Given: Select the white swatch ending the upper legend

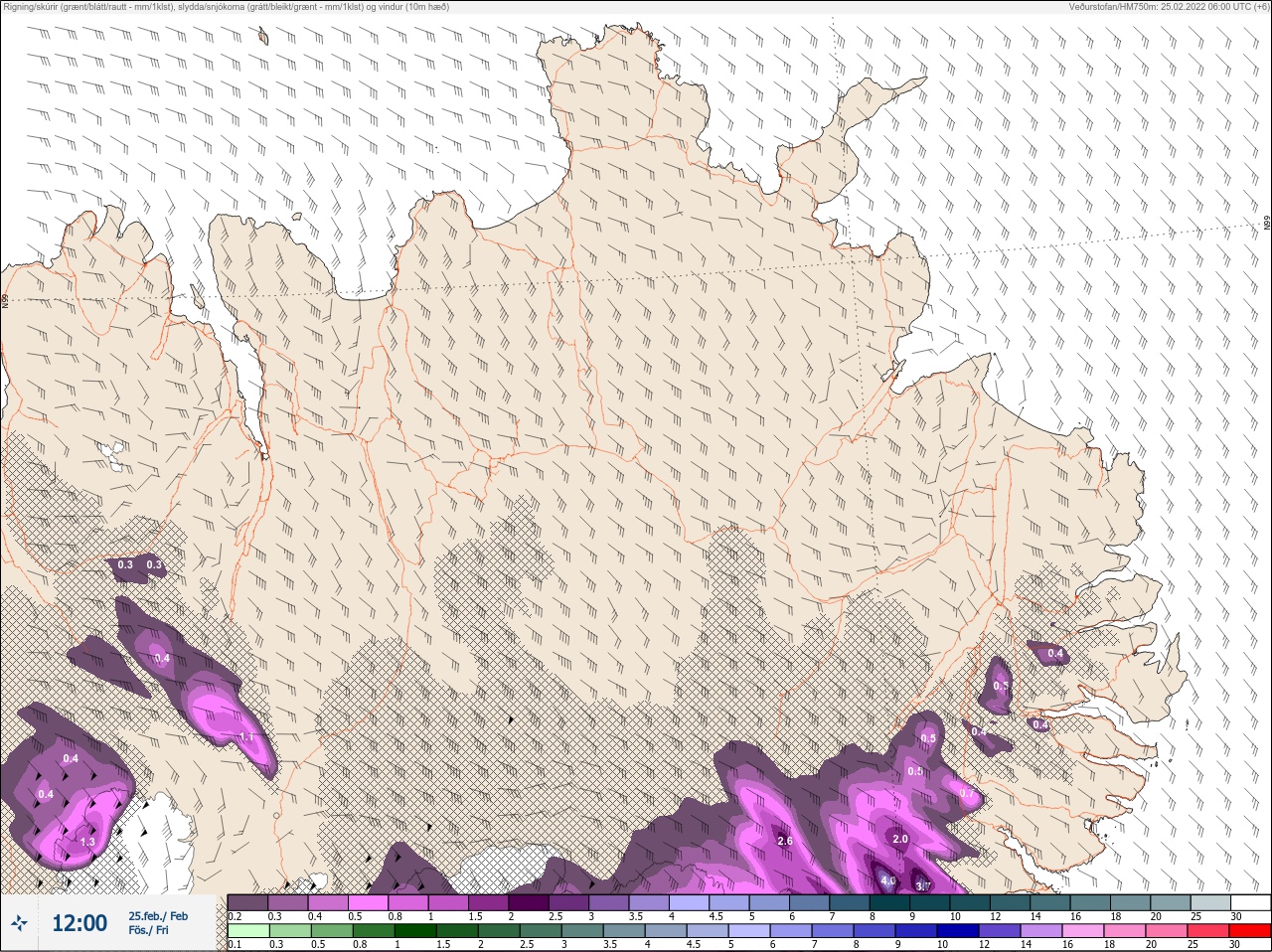Looking at the screenshot, I should click(1250, 902).
